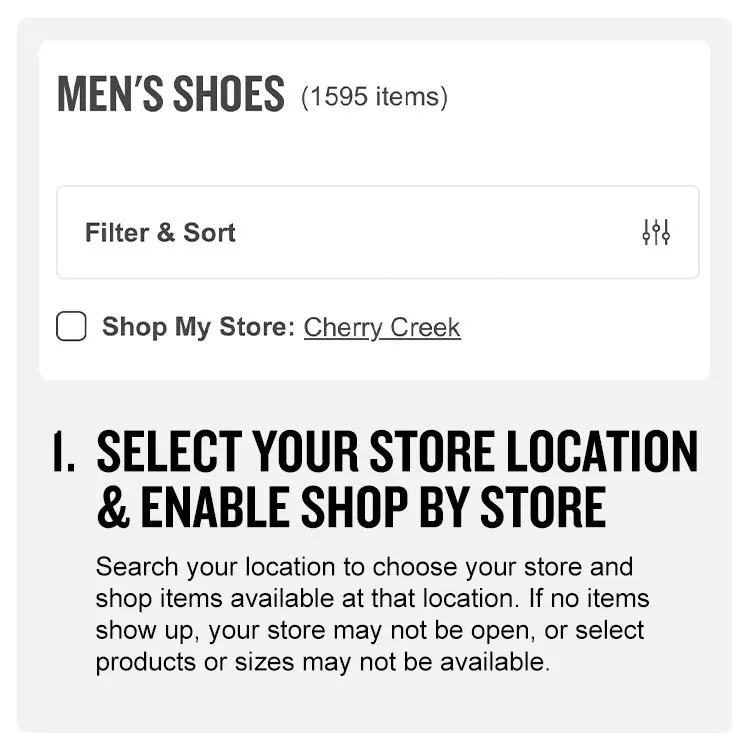Click the "(1595 items)" count text

[x=374, y=97]
